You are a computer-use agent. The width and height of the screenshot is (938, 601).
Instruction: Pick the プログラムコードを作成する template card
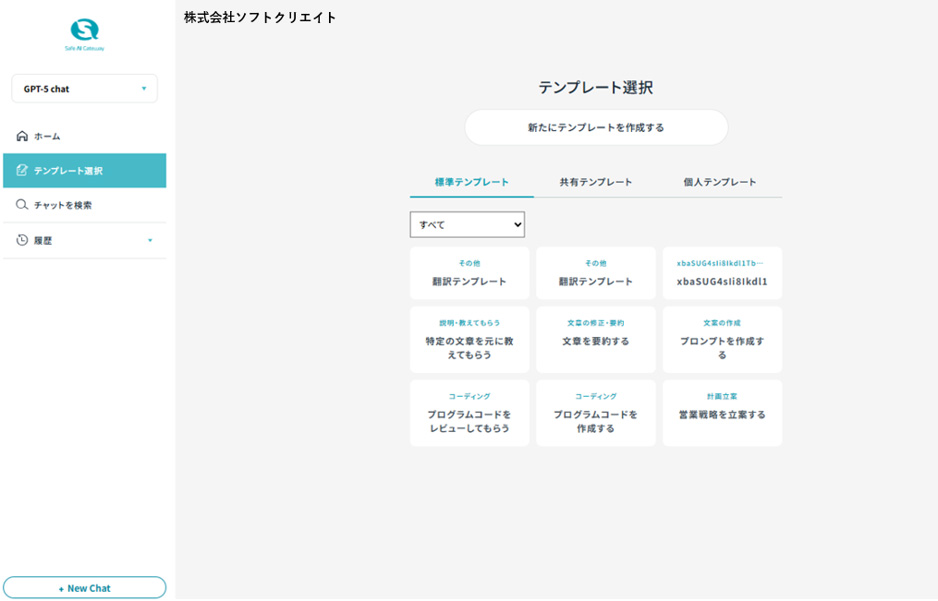click(x=596, y=413)
